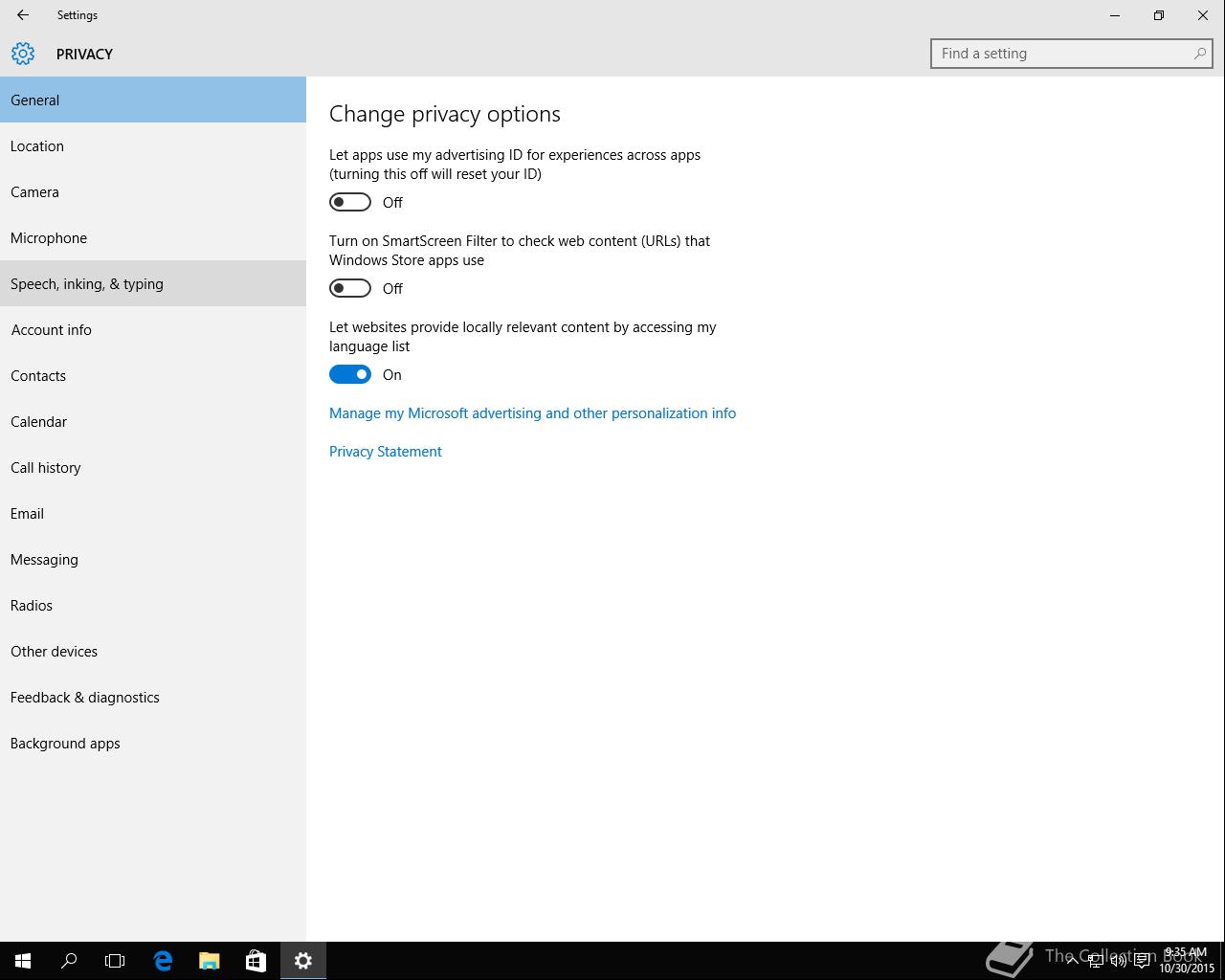Open the Background apps settings
Screen dimensions: 1225x980
tap(153, 743)
